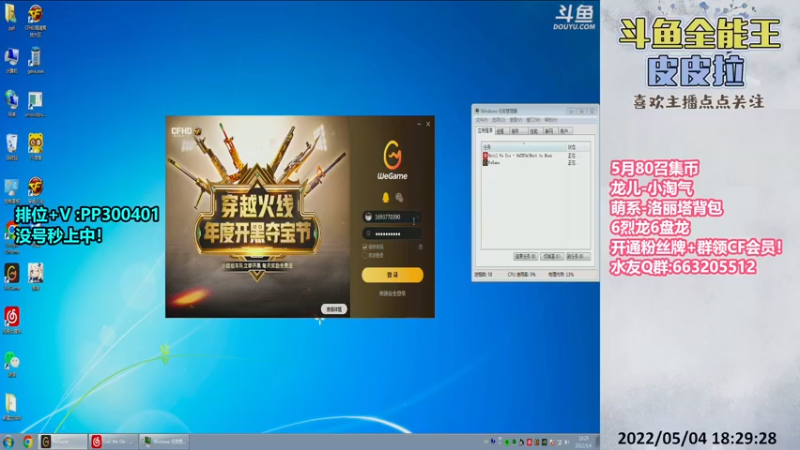Sort by Status column header in Task Manager
Image resolution: width=800 pixels, height=450 pixels.
tap(578, 147)
